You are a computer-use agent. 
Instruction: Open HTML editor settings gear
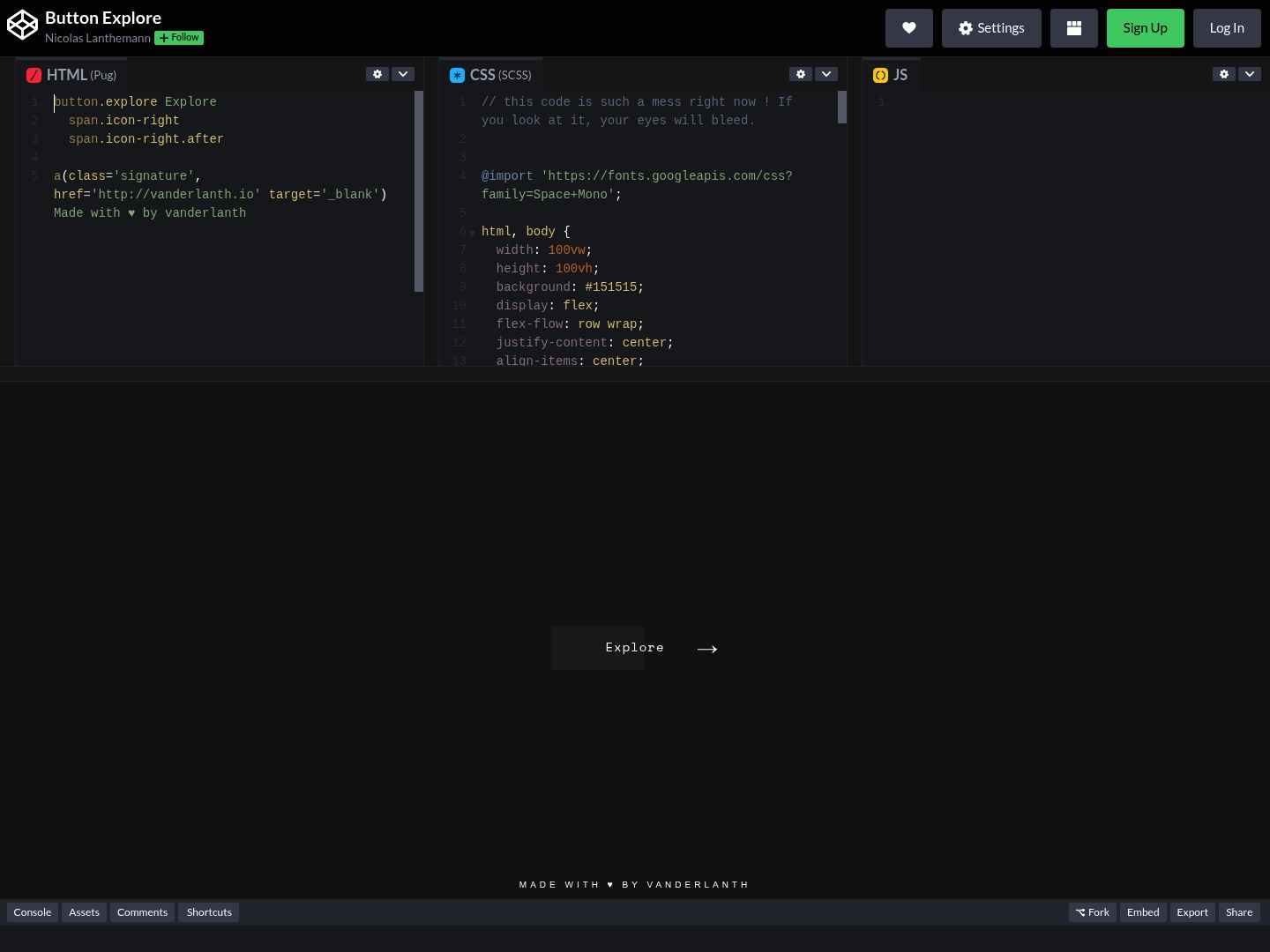[x=377, y=74]
